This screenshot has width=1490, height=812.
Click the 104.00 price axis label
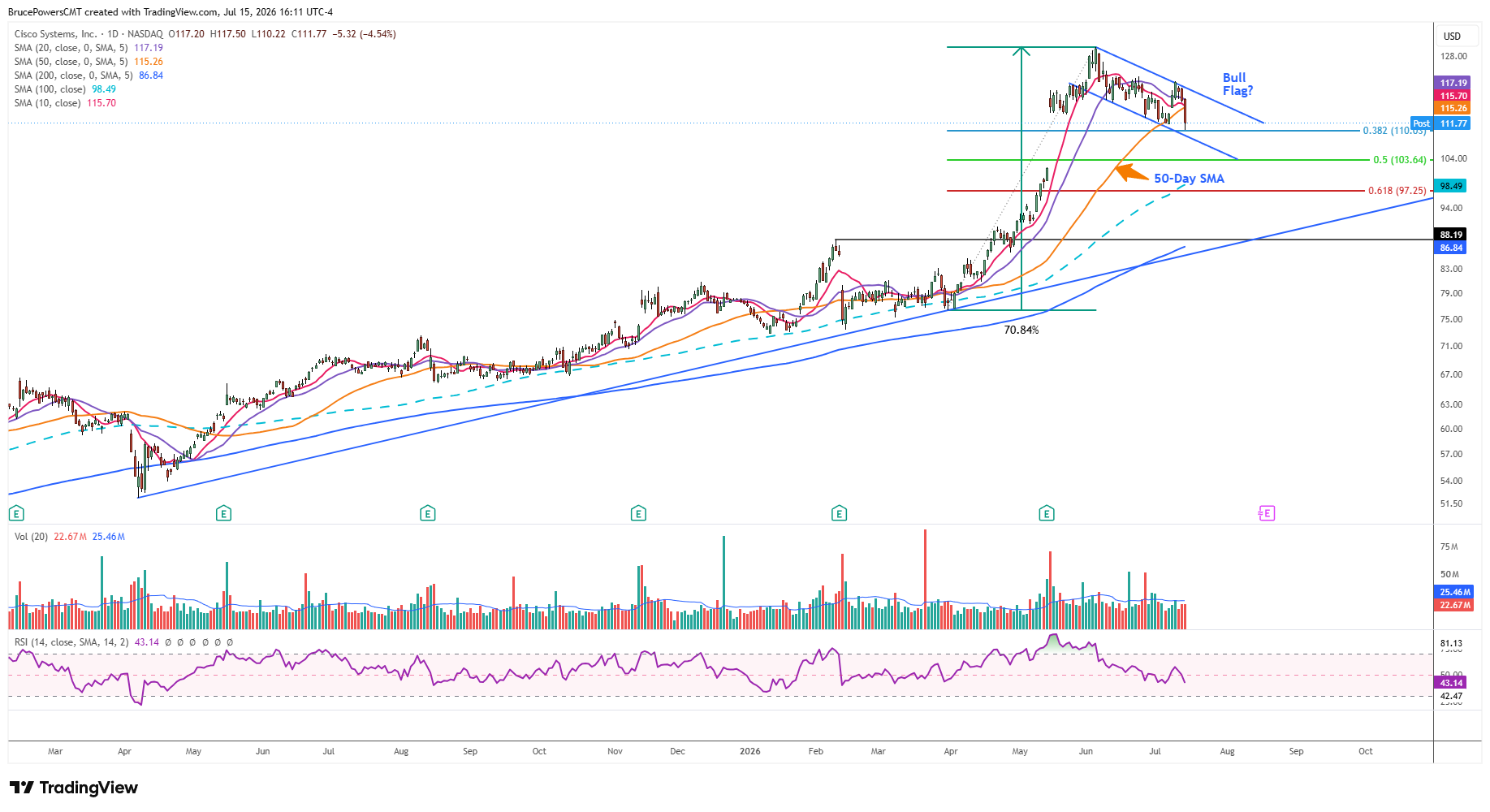[x=1453, y=158]
